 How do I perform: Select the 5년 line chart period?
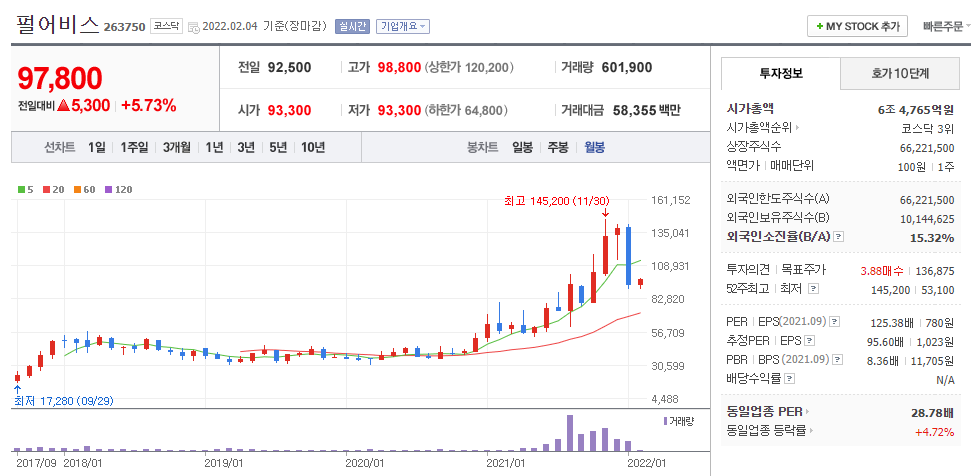click(278, 148)
